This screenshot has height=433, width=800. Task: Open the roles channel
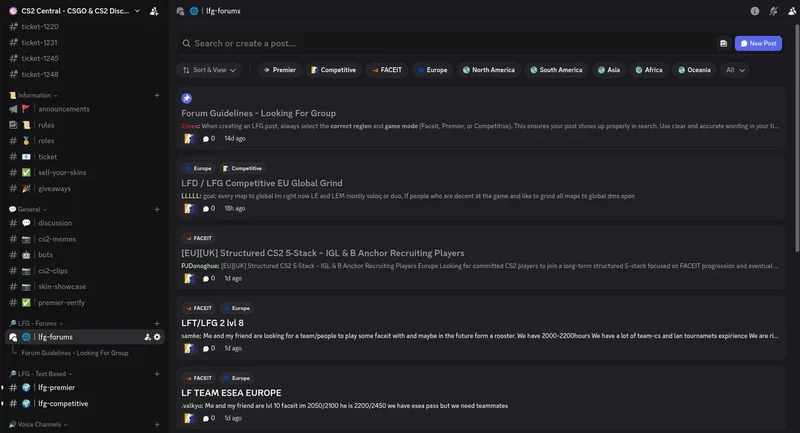[85, 141]
